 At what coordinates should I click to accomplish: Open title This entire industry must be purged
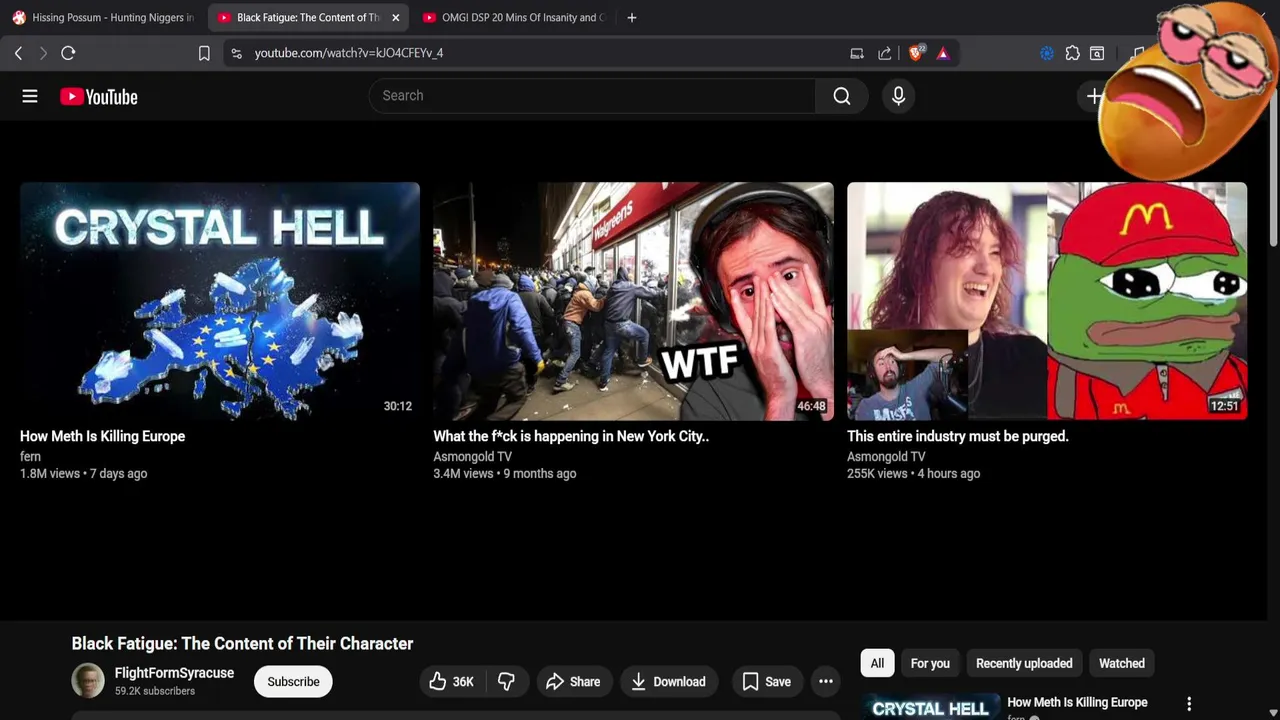click(958, 436)
